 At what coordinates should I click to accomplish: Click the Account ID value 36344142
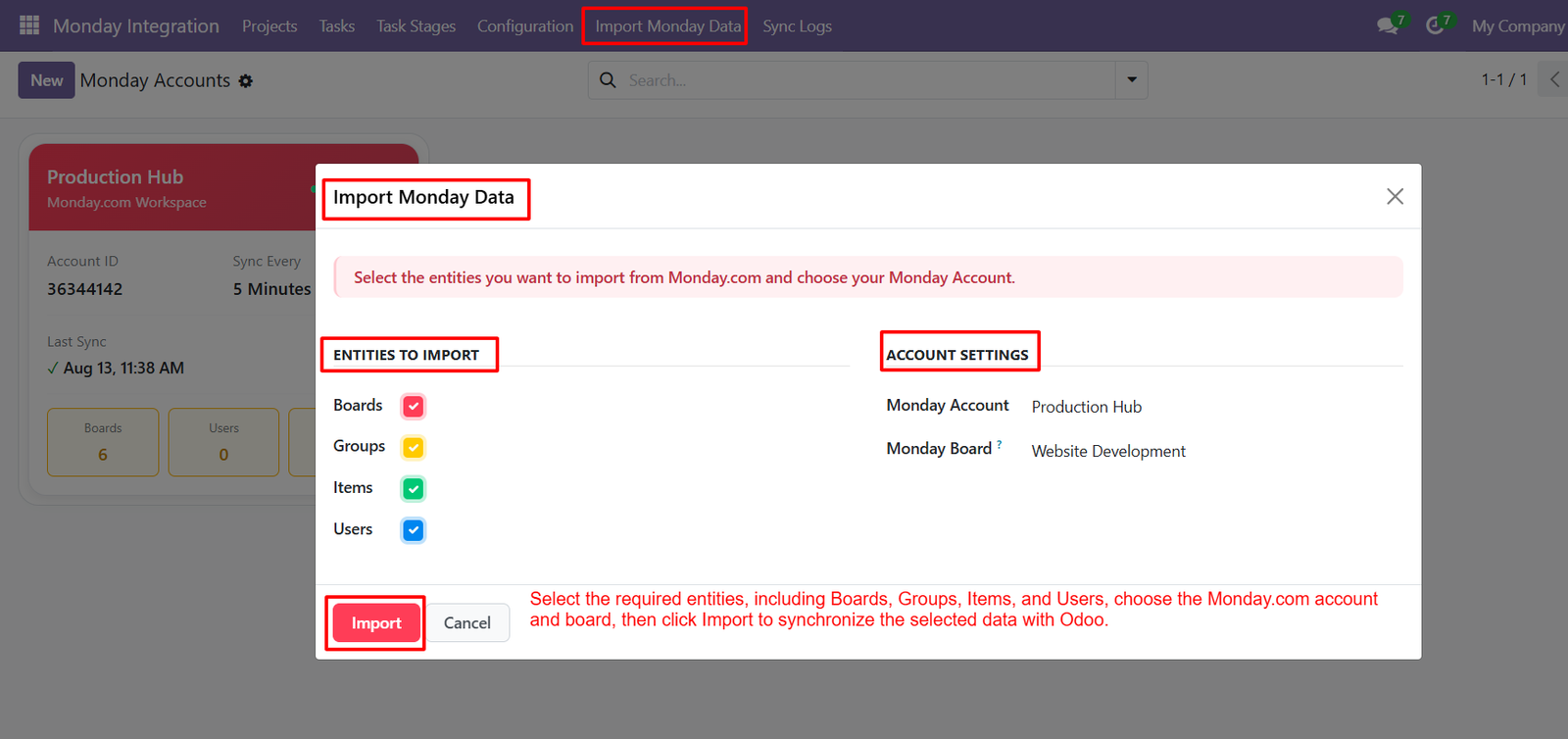click(x=85, y=289)
